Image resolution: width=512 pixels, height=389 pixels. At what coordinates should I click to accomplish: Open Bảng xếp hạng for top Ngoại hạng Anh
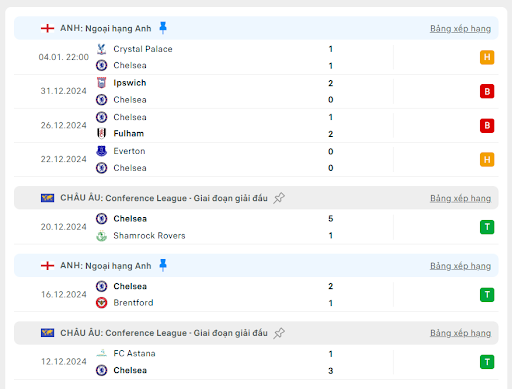click(460, 29)
